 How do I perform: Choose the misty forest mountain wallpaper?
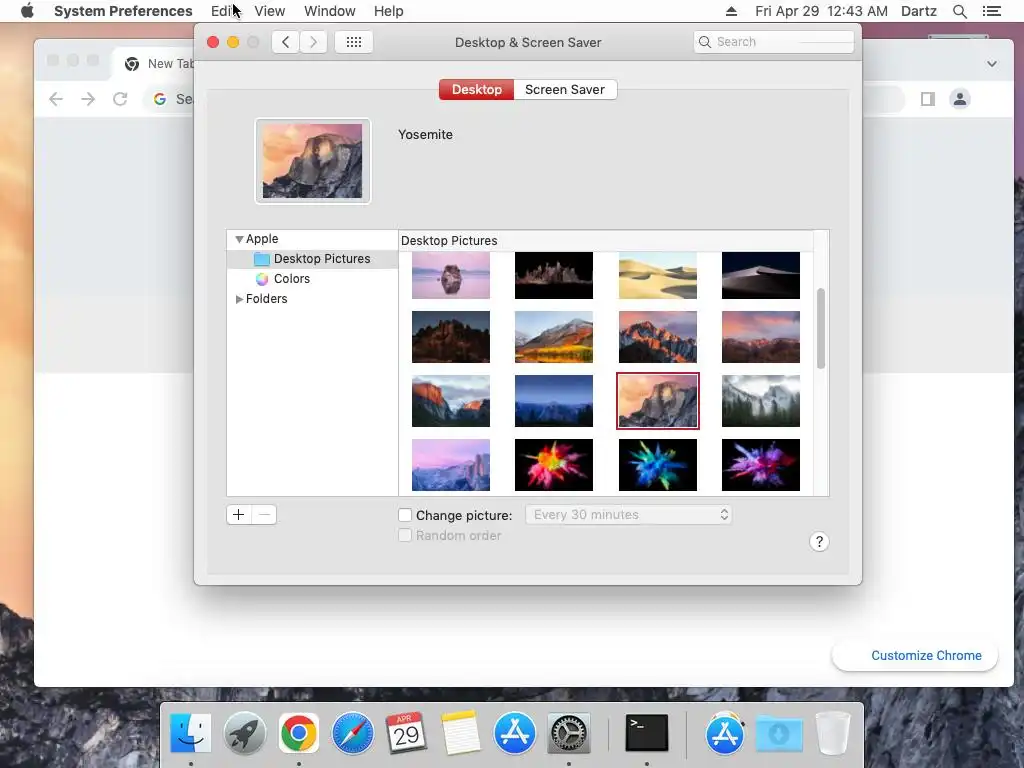pos(761,401)
